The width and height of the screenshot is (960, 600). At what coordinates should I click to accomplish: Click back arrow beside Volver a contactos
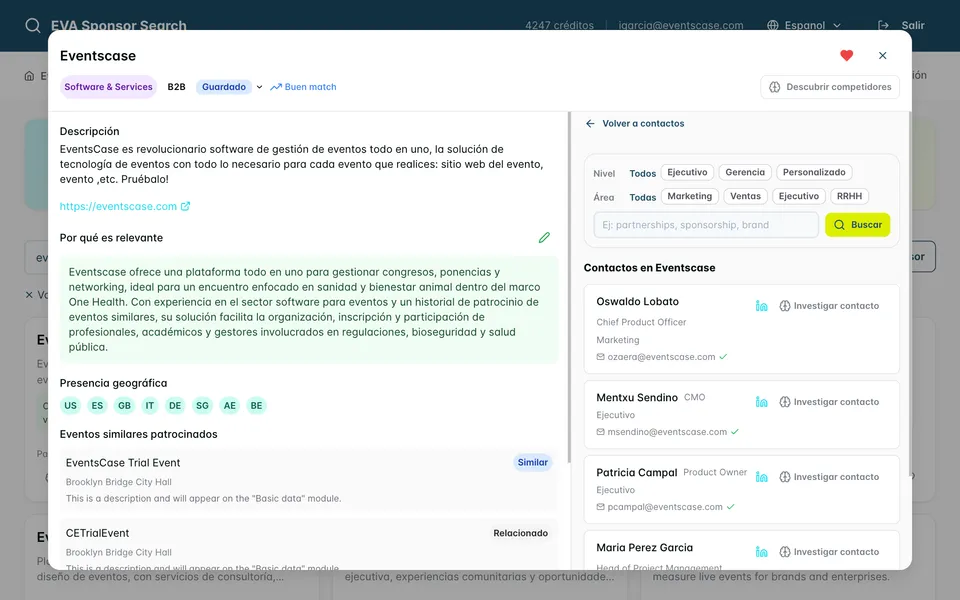(x=591, y=123)
